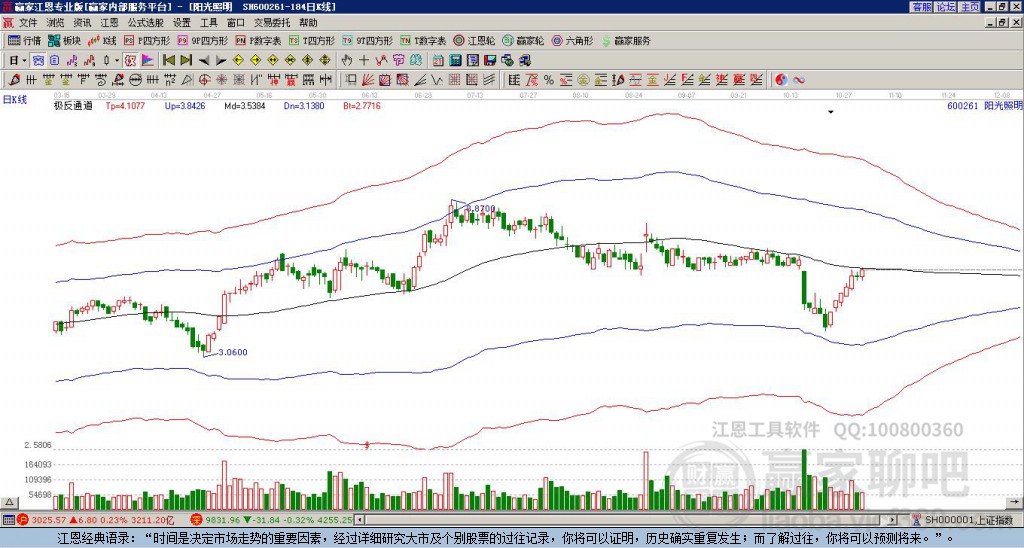Click the magenta flag indicator icon

[x=148, y=61]
